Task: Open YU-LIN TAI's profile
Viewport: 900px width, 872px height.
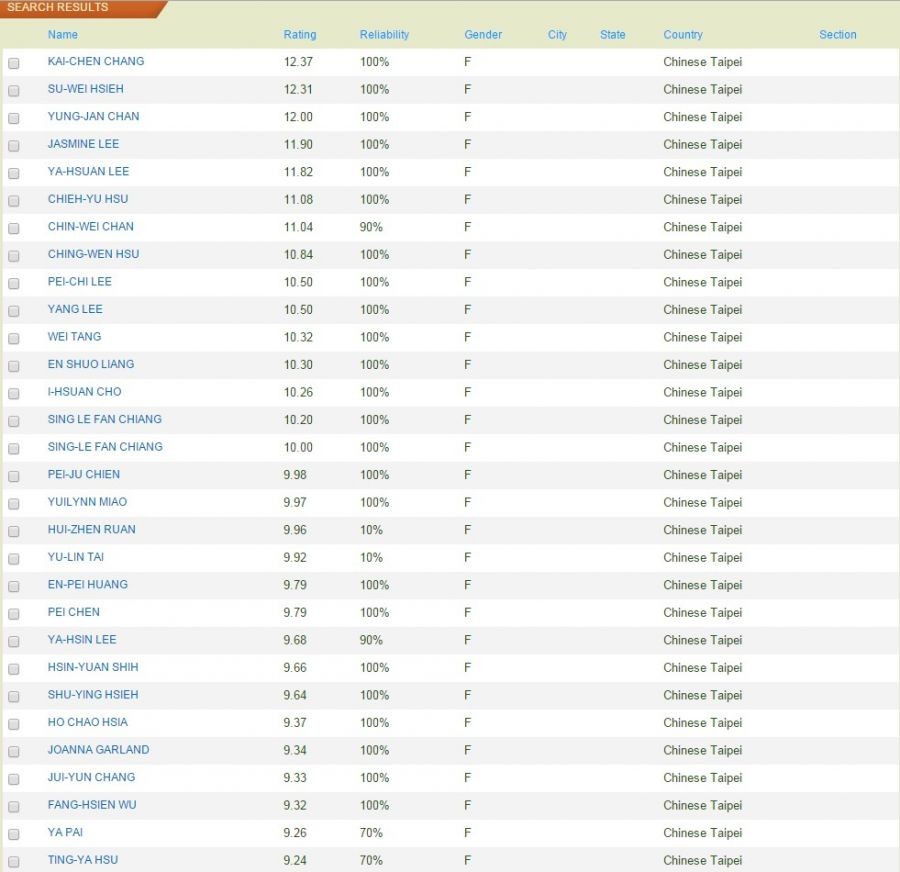Action: (x=76, y=557)
